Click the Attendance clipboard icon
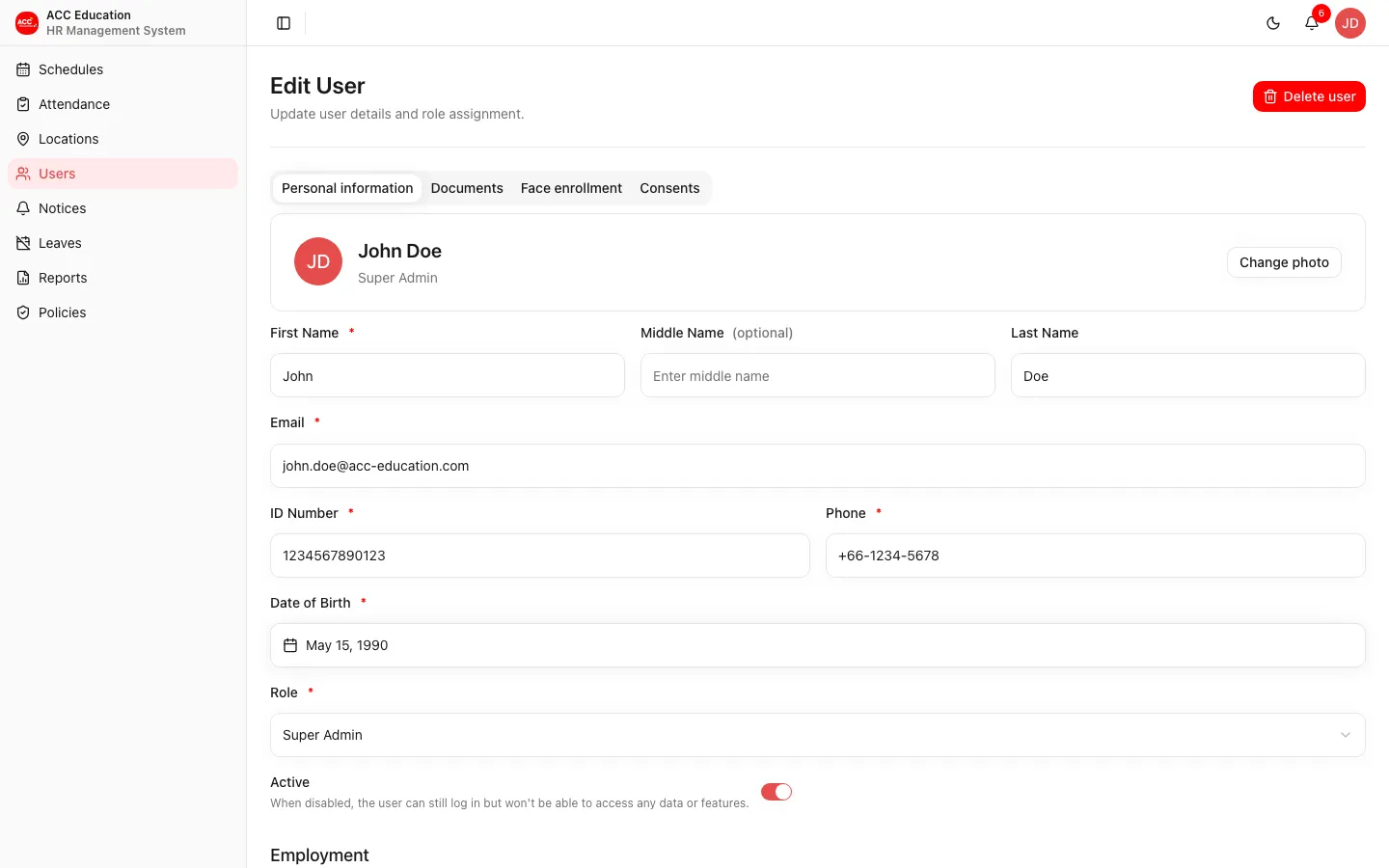 click(x=23, y=104)
